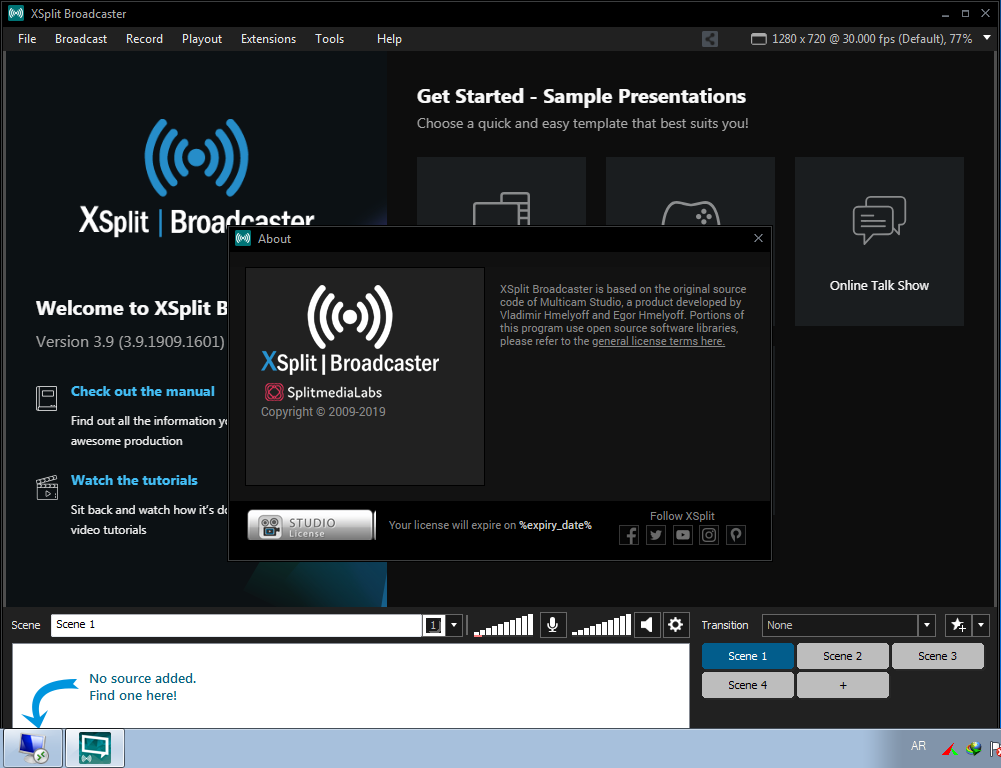Open the Broadcast menu
This screenshot has height=768, width=1001.
tap(81, 39)
